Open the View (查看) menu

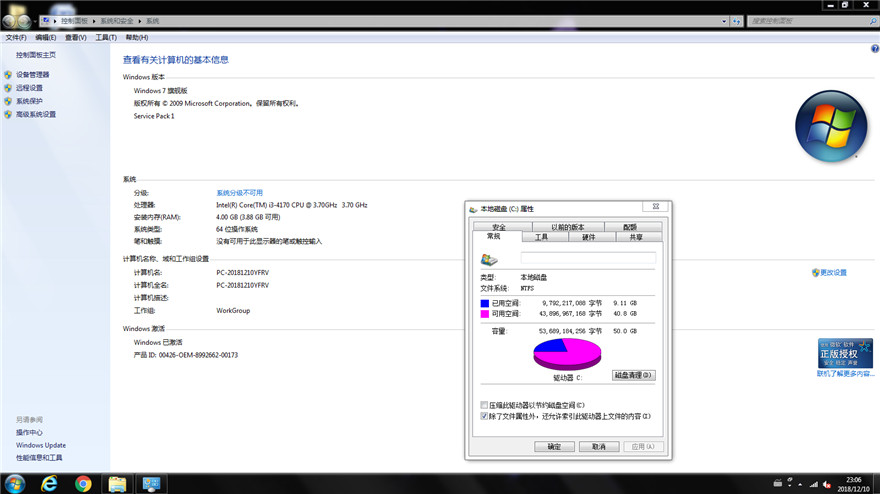[75, 38]
